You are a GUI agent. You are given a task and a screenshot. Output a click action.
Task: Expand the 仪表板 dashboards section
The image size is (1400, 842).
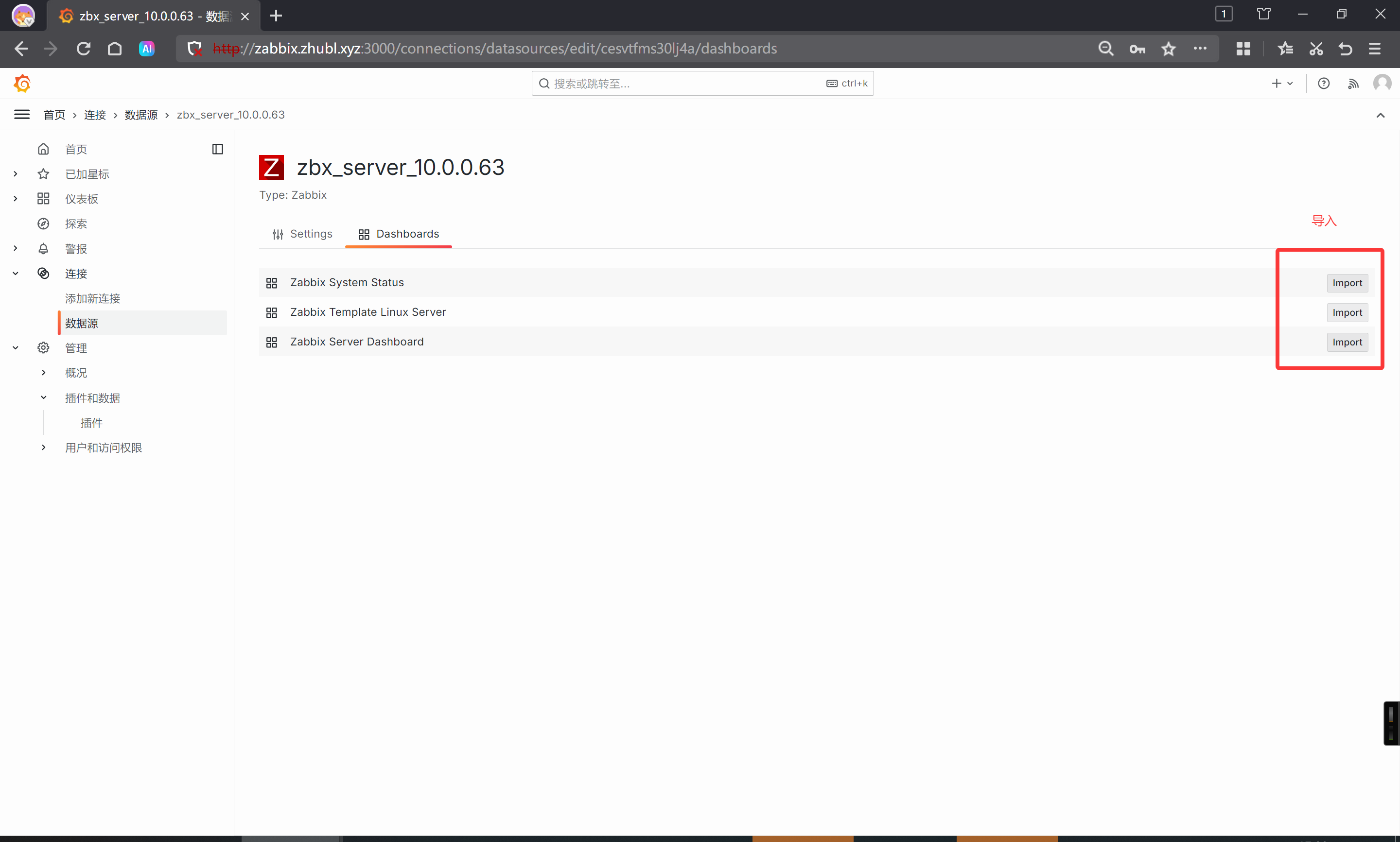[x=16, y=199]
